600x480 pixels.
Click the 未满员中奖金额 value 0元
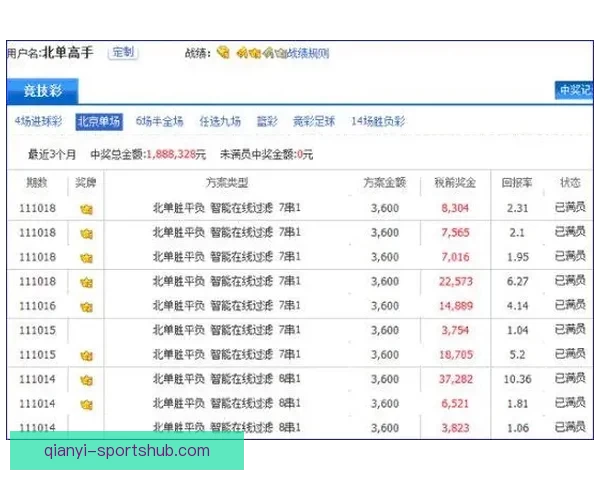305,155
